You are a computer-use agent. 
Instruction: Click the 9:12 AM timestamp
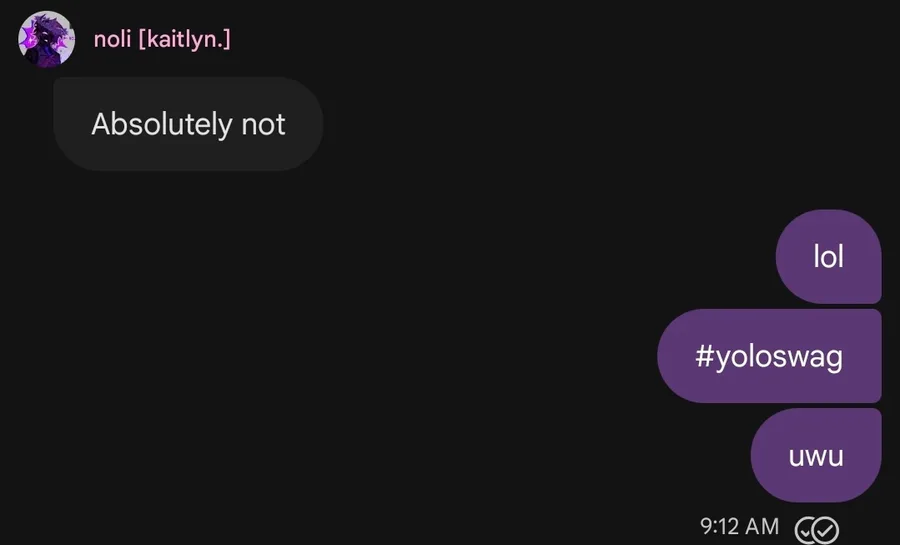click(739, 526)
